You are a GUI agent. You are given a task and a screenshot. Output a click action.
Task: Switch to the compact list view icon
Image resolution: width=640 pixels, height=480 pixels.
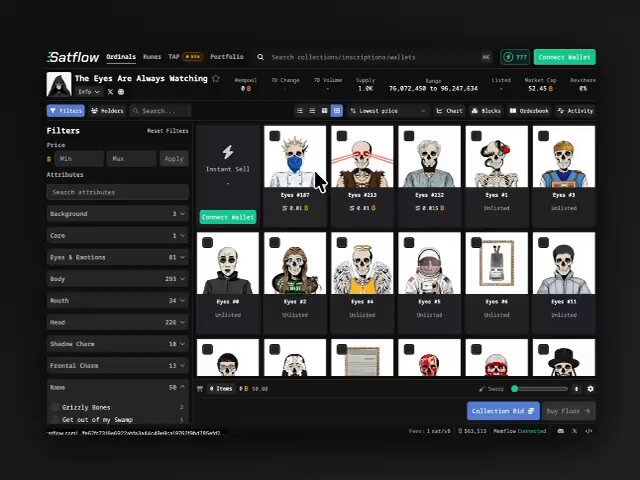(x=312, y=111)
